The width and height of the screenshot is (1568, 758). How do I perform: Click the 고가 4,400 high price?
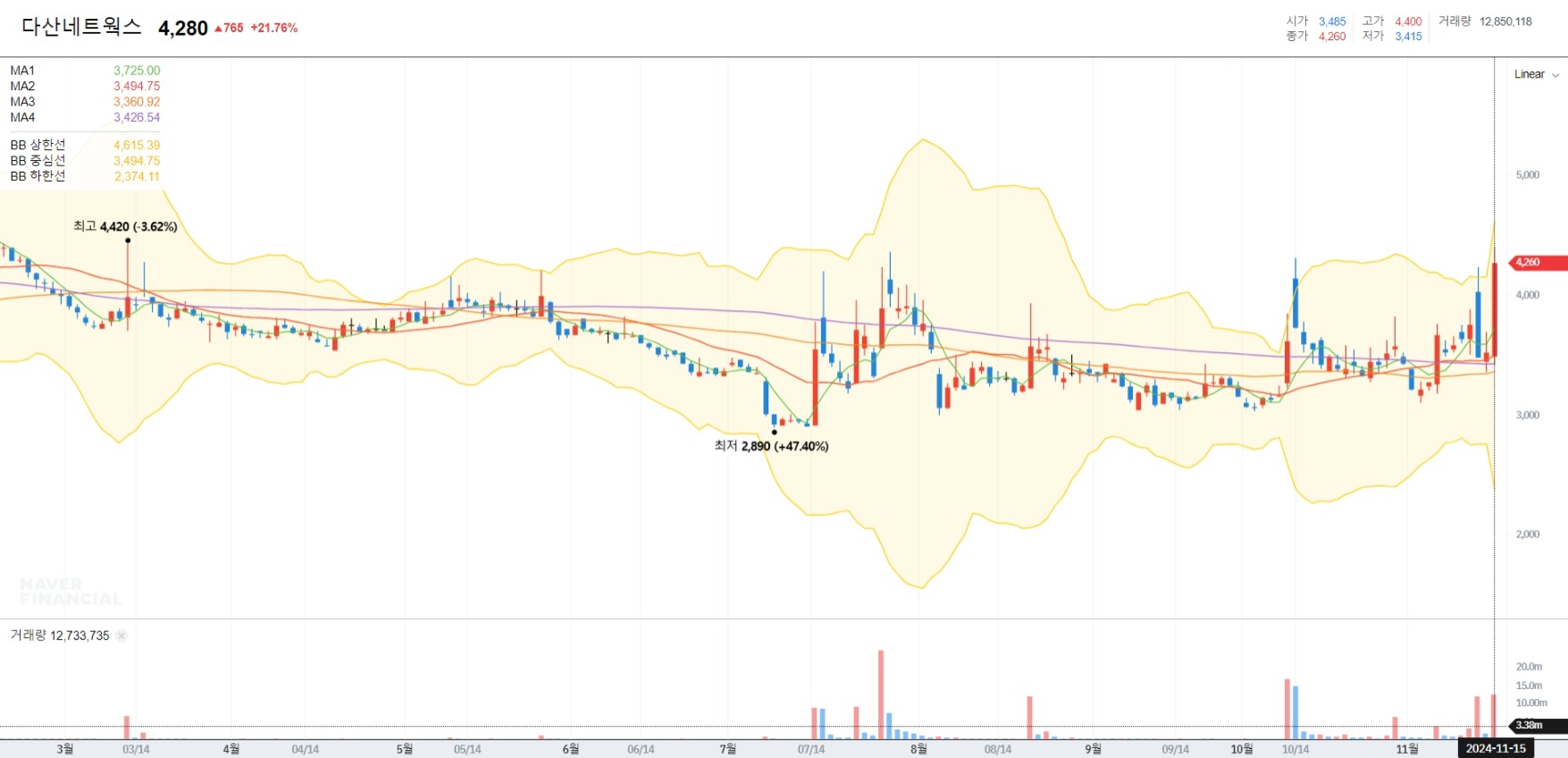1392,21
